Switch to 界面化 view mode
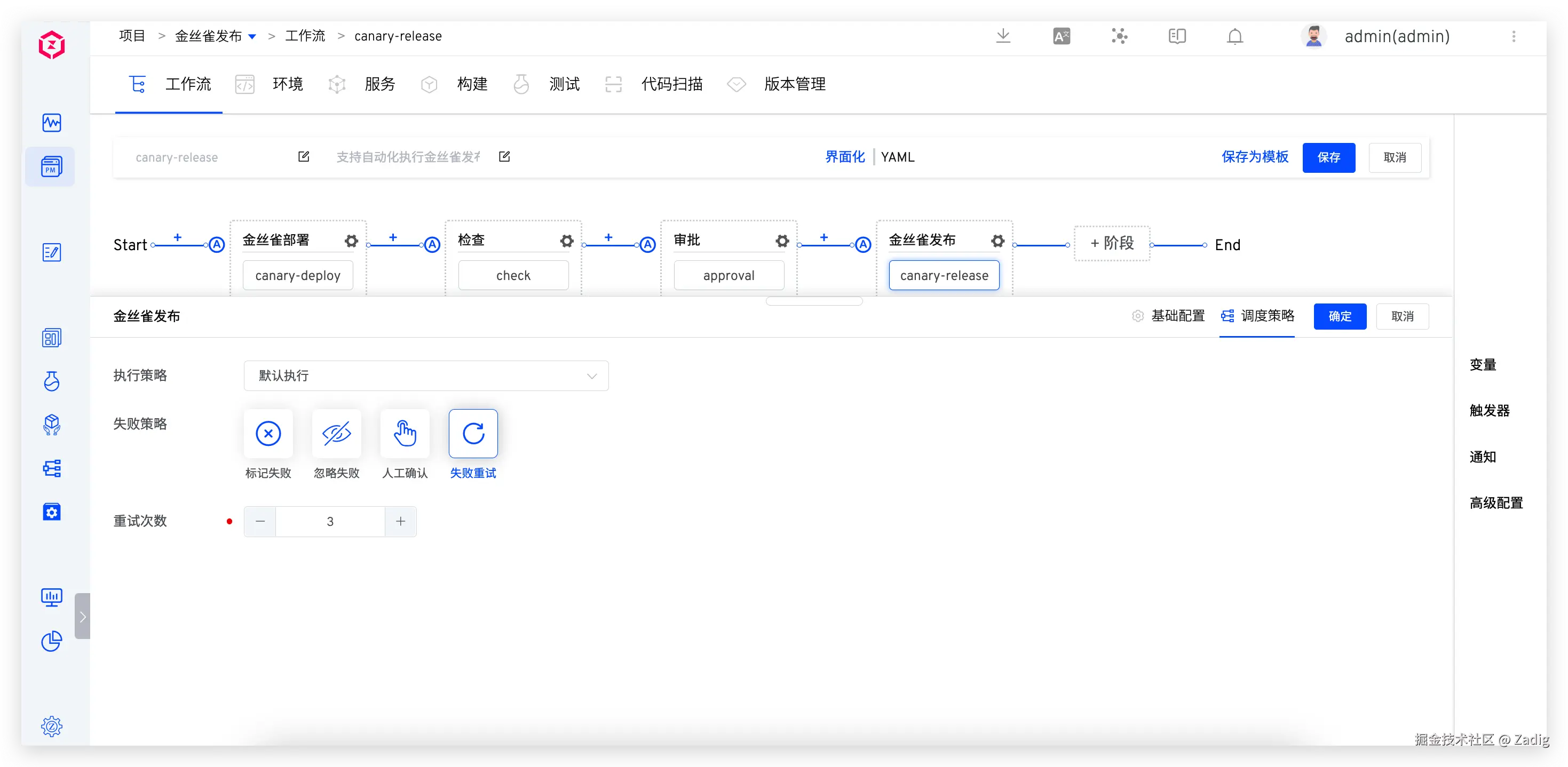The height and width of the screenshot is (767, 1568). coord(845,157)
